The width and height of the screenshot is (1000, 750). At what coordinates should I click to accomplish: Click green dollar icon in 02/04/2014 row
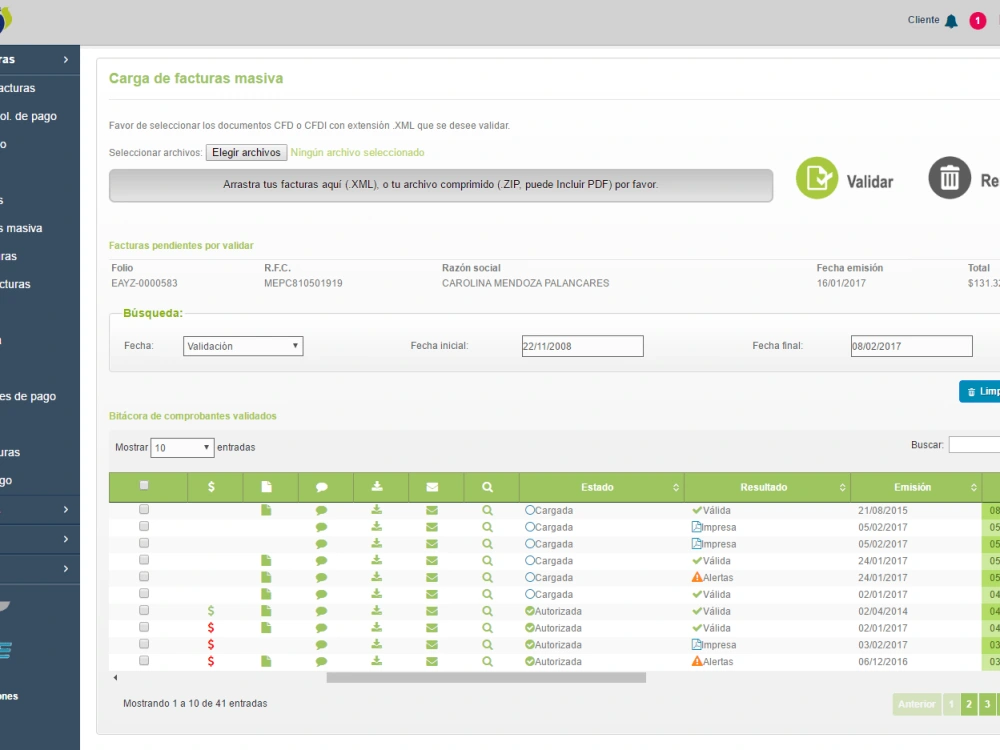[x=211, y=611]
